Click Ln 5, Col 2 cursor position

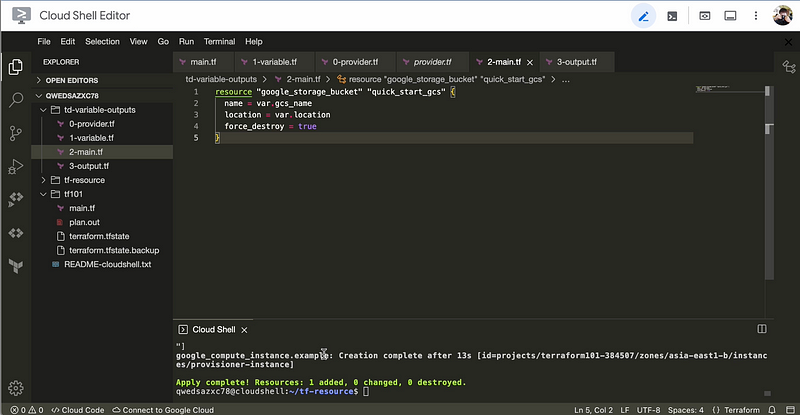click(x=593, y=410)
